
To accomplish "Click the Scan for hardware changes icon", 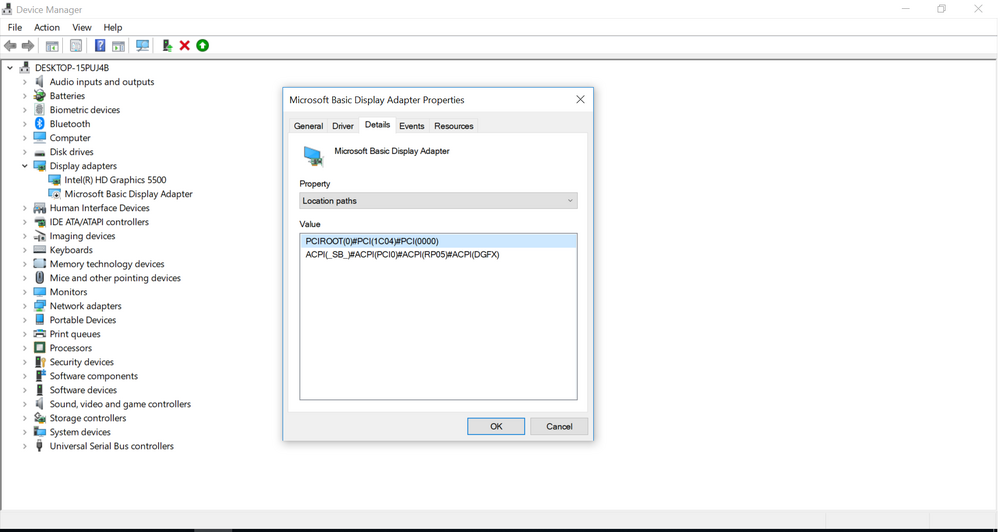I will point(142,46).
